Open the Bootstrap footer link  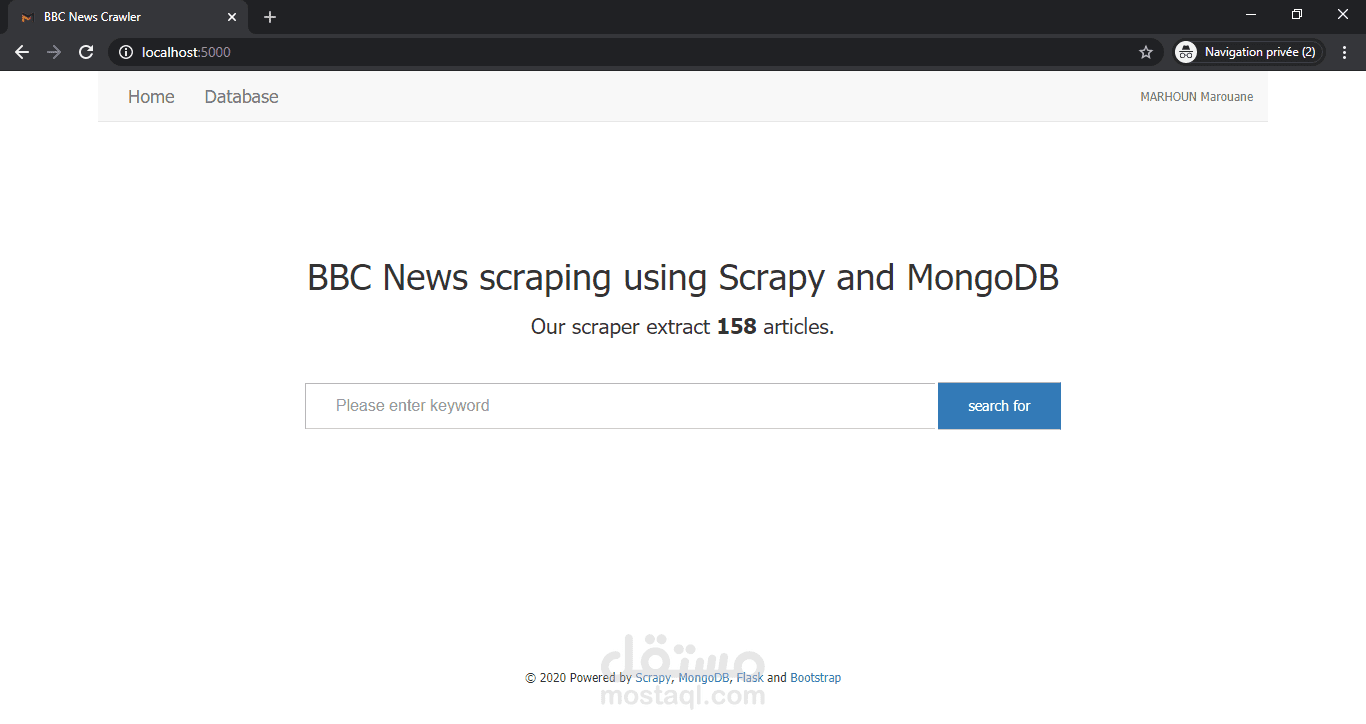[x=816, y=677]
